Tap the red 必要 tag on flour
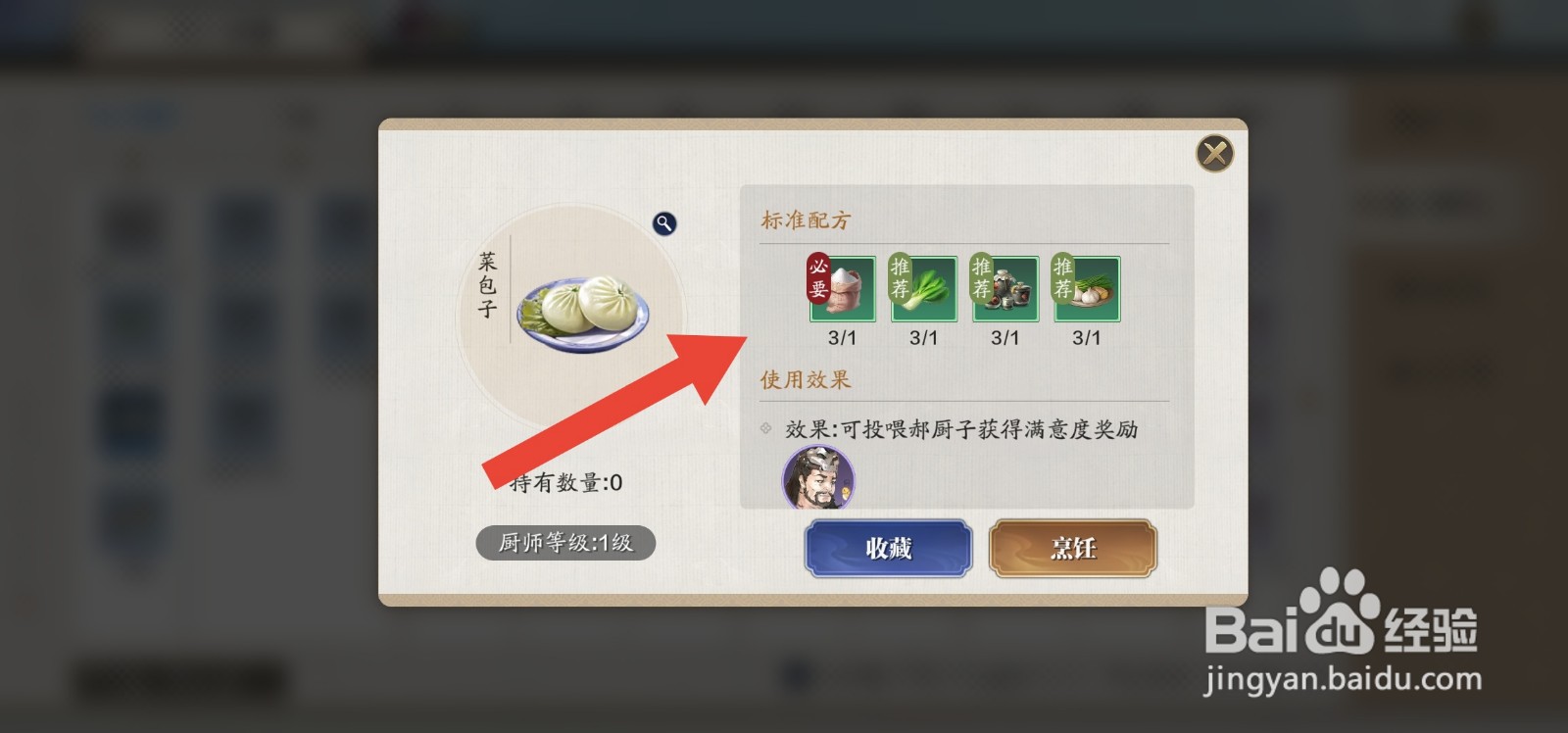1568x733 pixels. coord(818,277)
